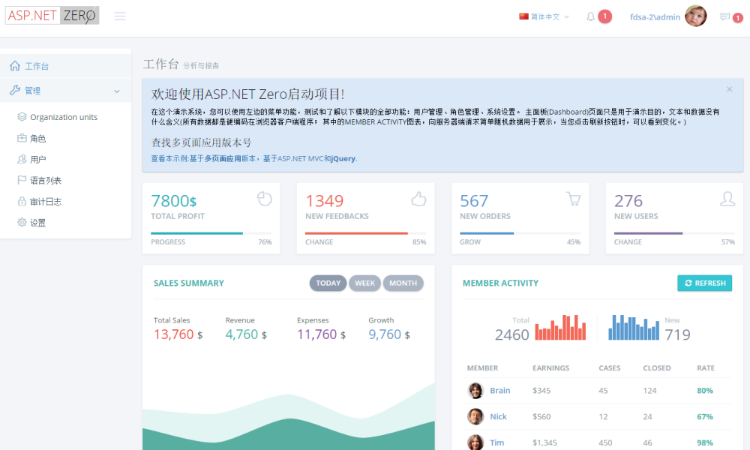Select the MONTH sales filter
The width and height of the screenshot is (750, 450).
(x=403, y=283)
